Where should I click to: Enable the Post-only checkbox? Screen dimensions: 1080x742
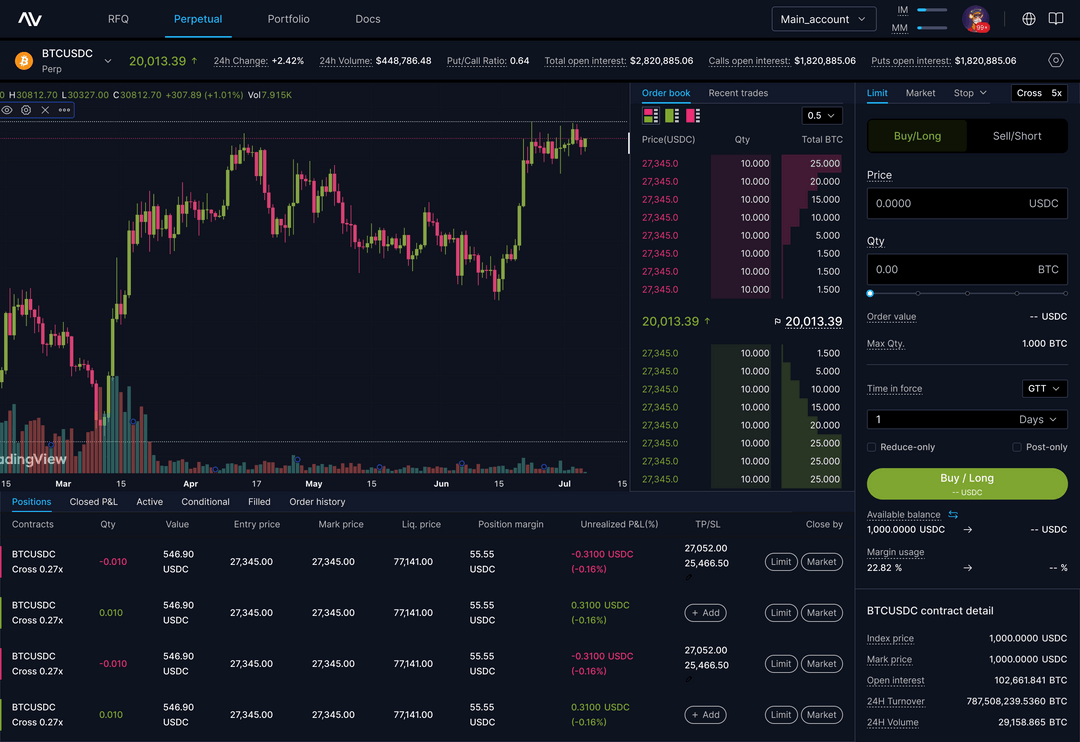pos(1014,447)
